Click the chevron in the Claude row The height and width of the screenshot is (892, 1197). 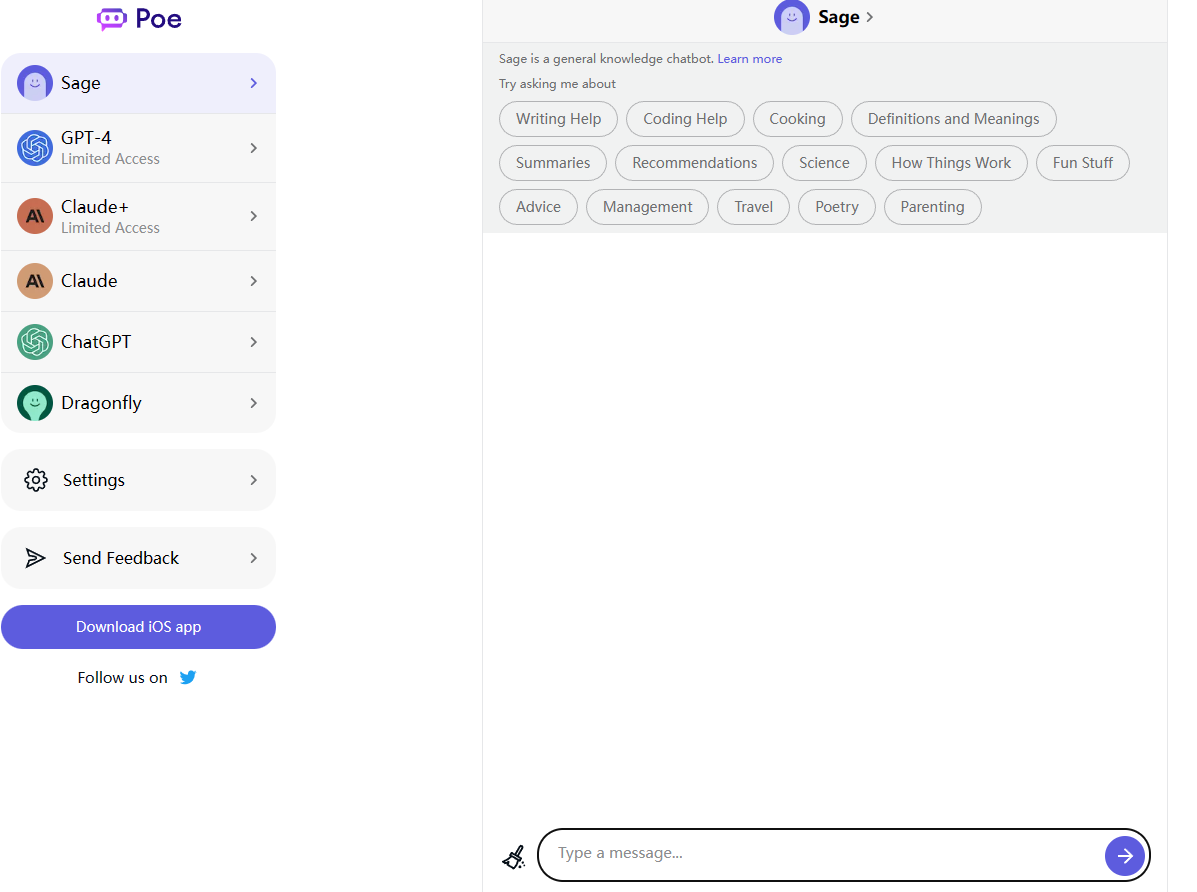tap(254, 281)
